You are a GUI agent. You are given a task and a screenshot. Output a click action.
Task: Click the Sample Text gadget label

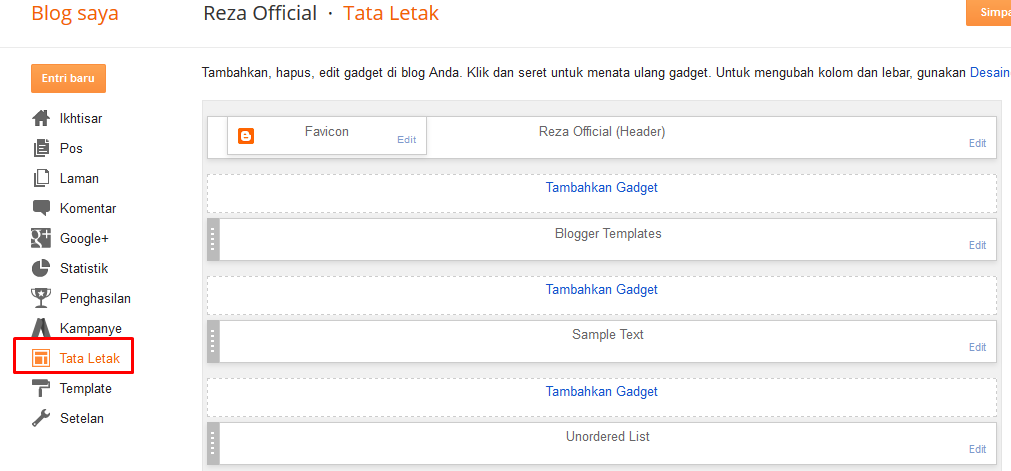608,335
